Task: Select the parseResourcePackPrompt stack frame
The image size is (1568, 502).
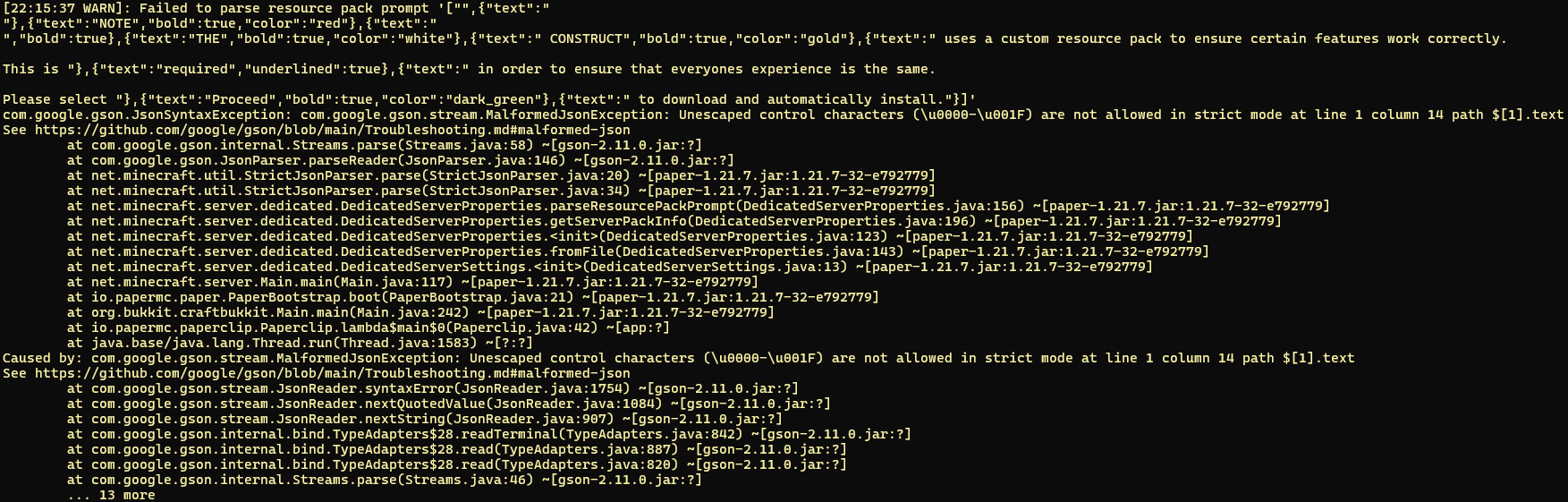Action: click(x=698, y=206)
